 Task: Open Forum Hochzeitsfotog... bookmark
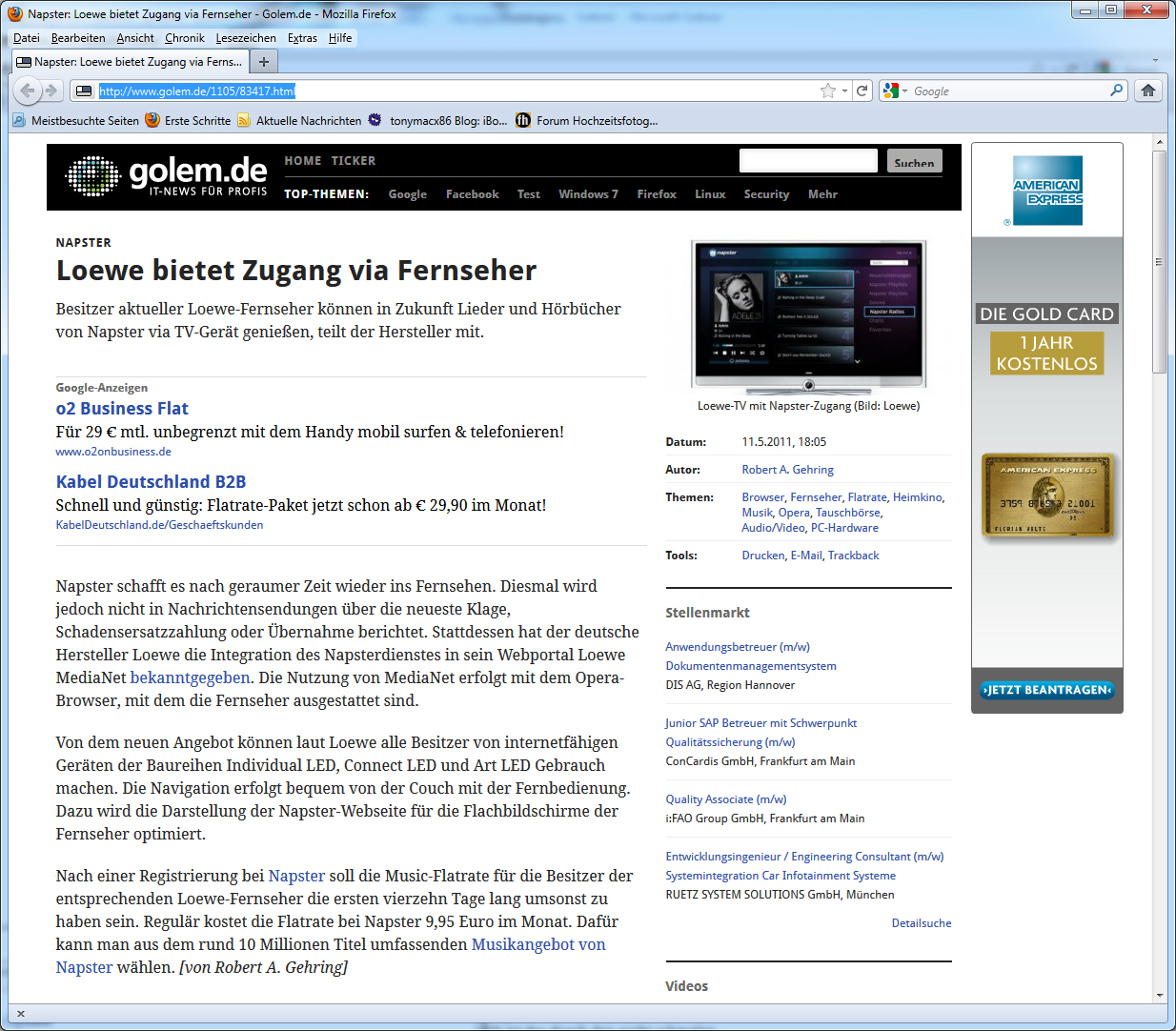coord(586,120)
